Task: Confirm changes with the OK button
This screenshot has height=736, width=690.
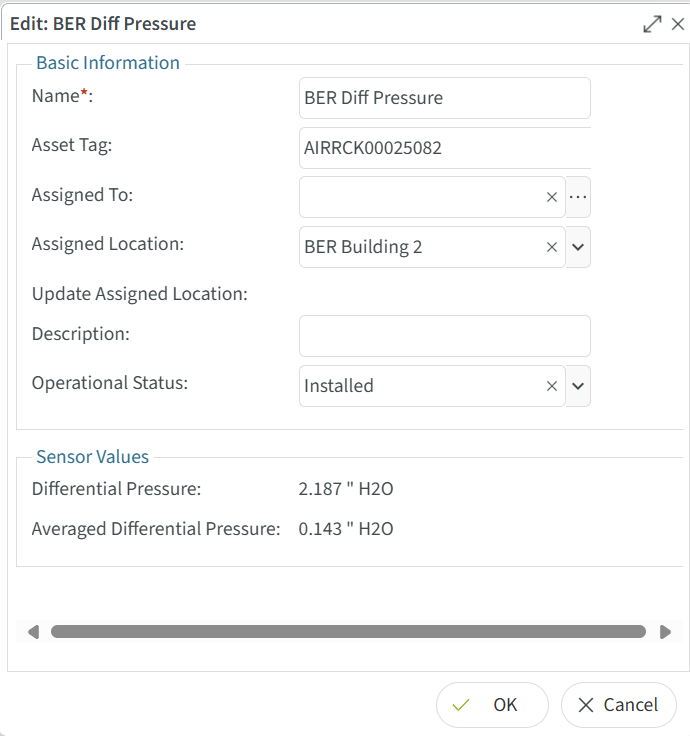Action: pos(492,705)
